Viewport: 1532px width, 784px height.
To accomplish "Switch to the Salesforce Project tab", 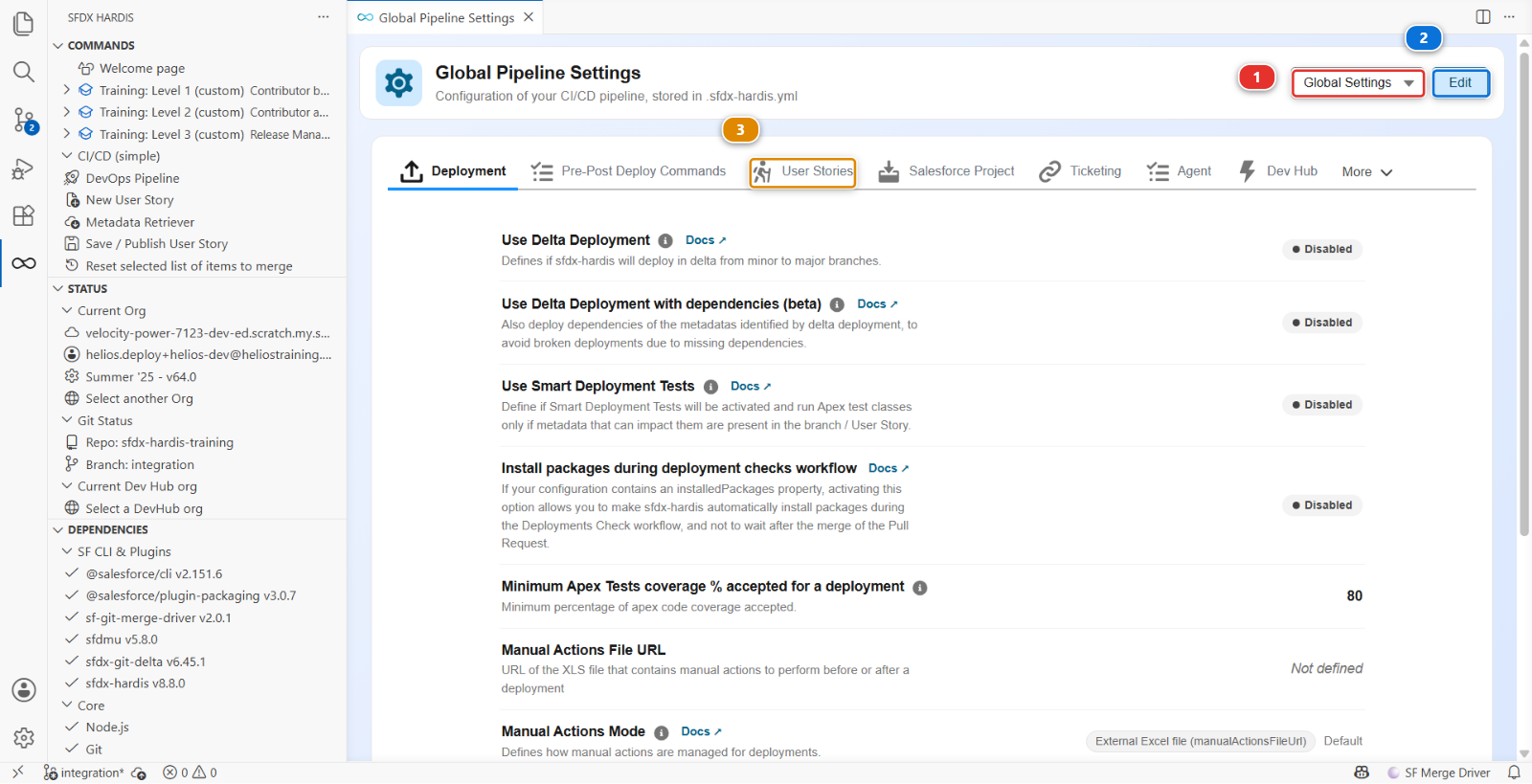I will click(x=947, y=171).
